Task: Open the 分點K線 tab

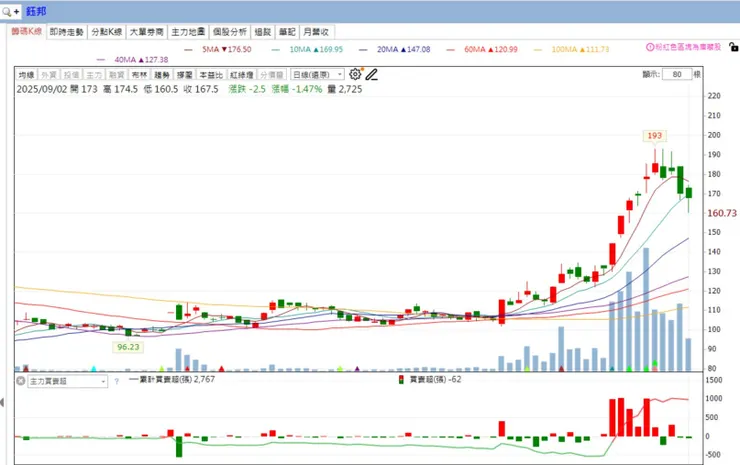Action: pos(107,32)
